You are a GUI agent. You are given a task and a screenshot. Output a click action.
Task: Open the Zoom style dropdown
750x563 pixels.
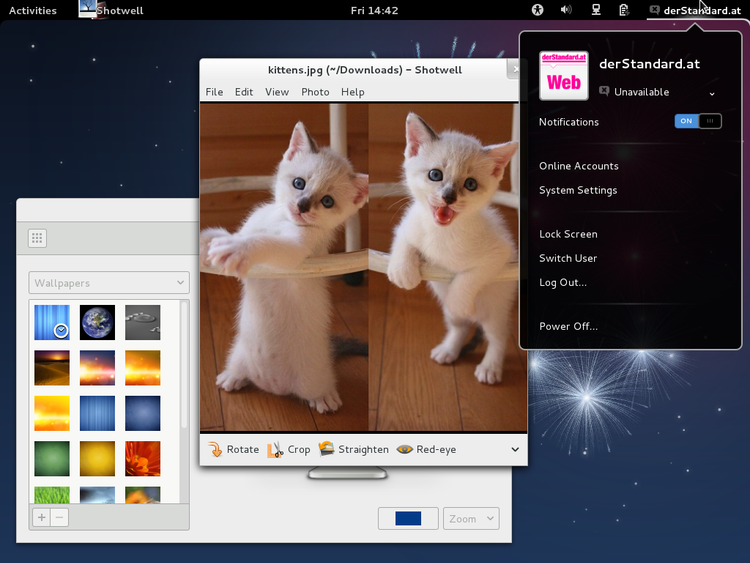pos(471,518)
